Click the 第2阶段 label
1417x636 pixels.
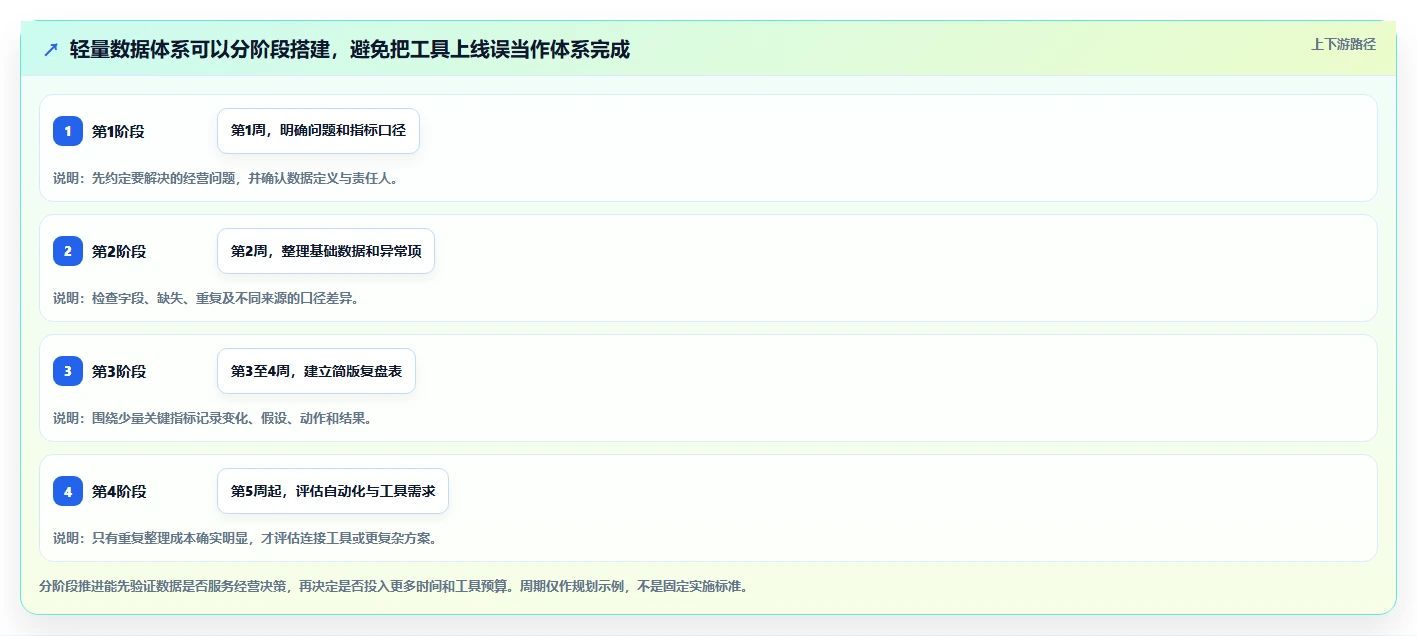pos(119,251)
